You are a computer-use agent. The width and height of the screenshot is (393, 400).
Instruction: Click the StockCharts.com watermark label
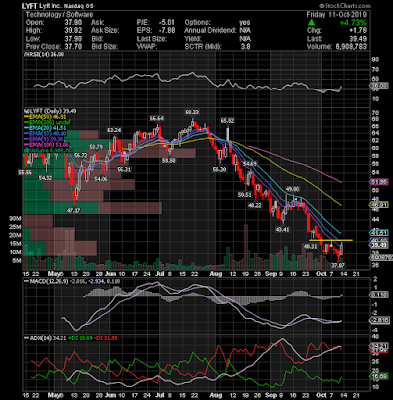[x=345, y=6]
